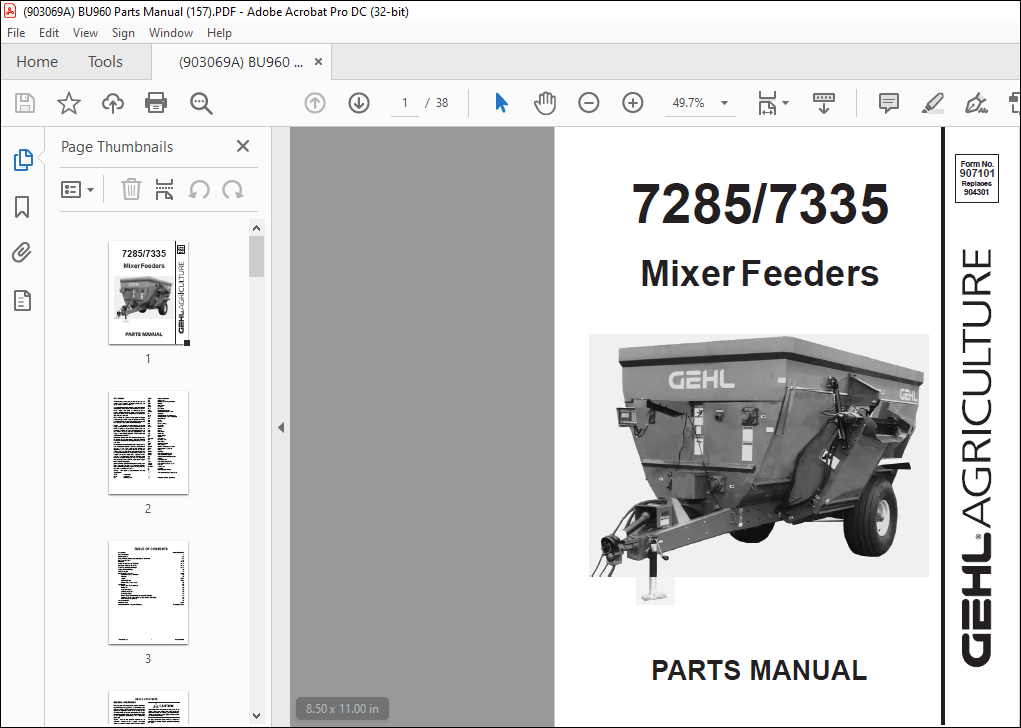Select the (903069A) BU960 document tab
Viewport: 1021px width, 728px height.
point(240,62)
